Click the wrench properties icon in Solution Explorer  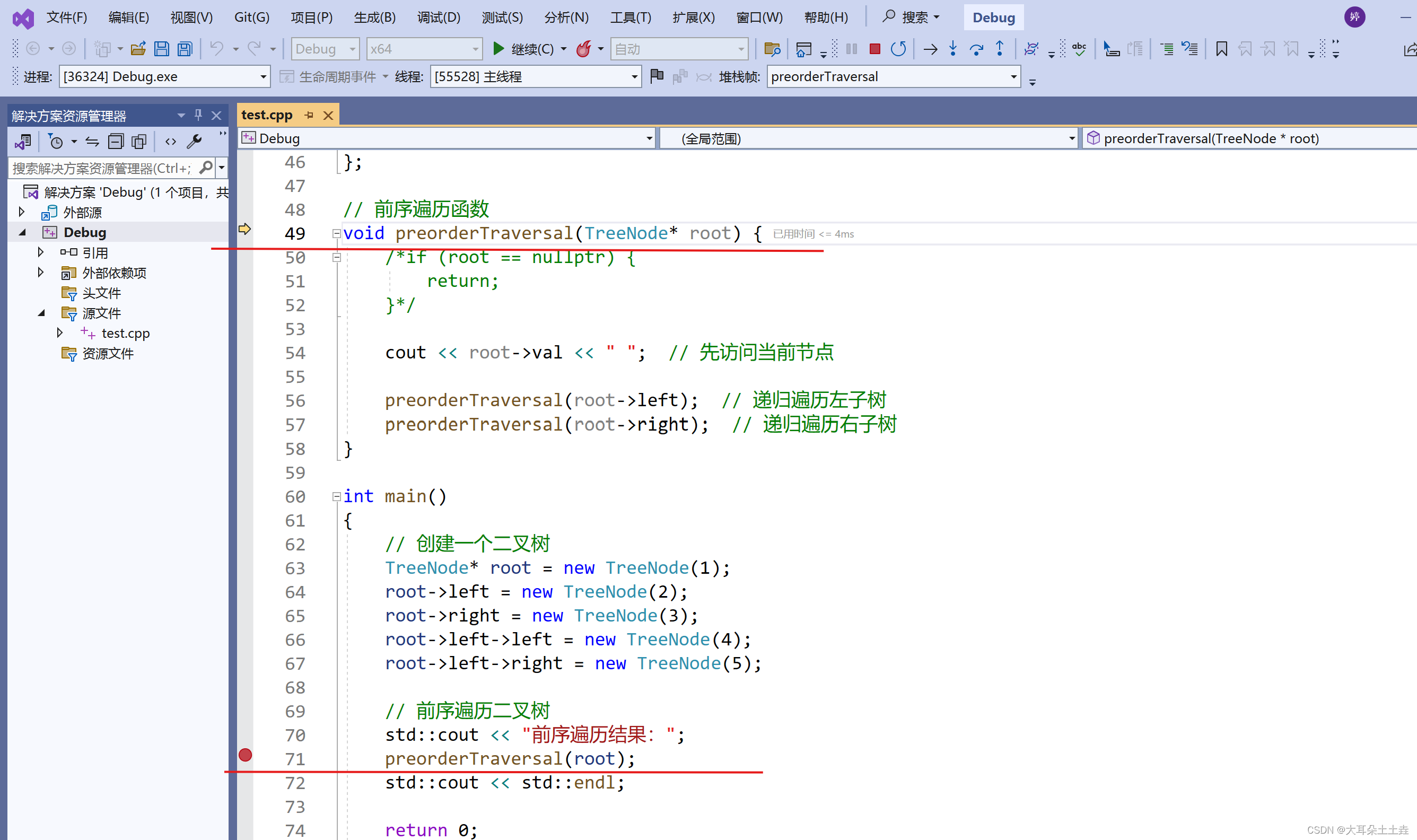194,141
